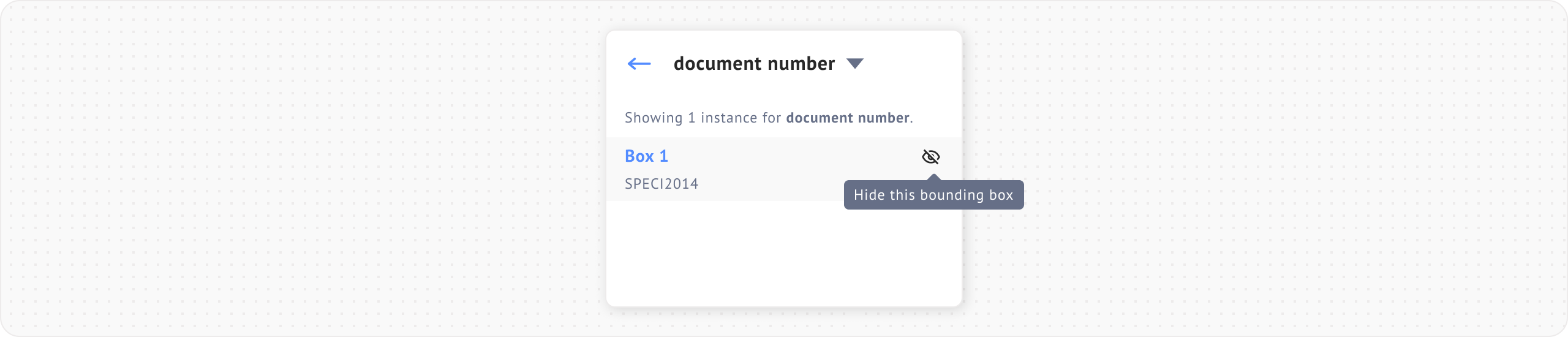Screen dimensions: 1568x337
Task: Select the Box 1 label
Action: 646,156
